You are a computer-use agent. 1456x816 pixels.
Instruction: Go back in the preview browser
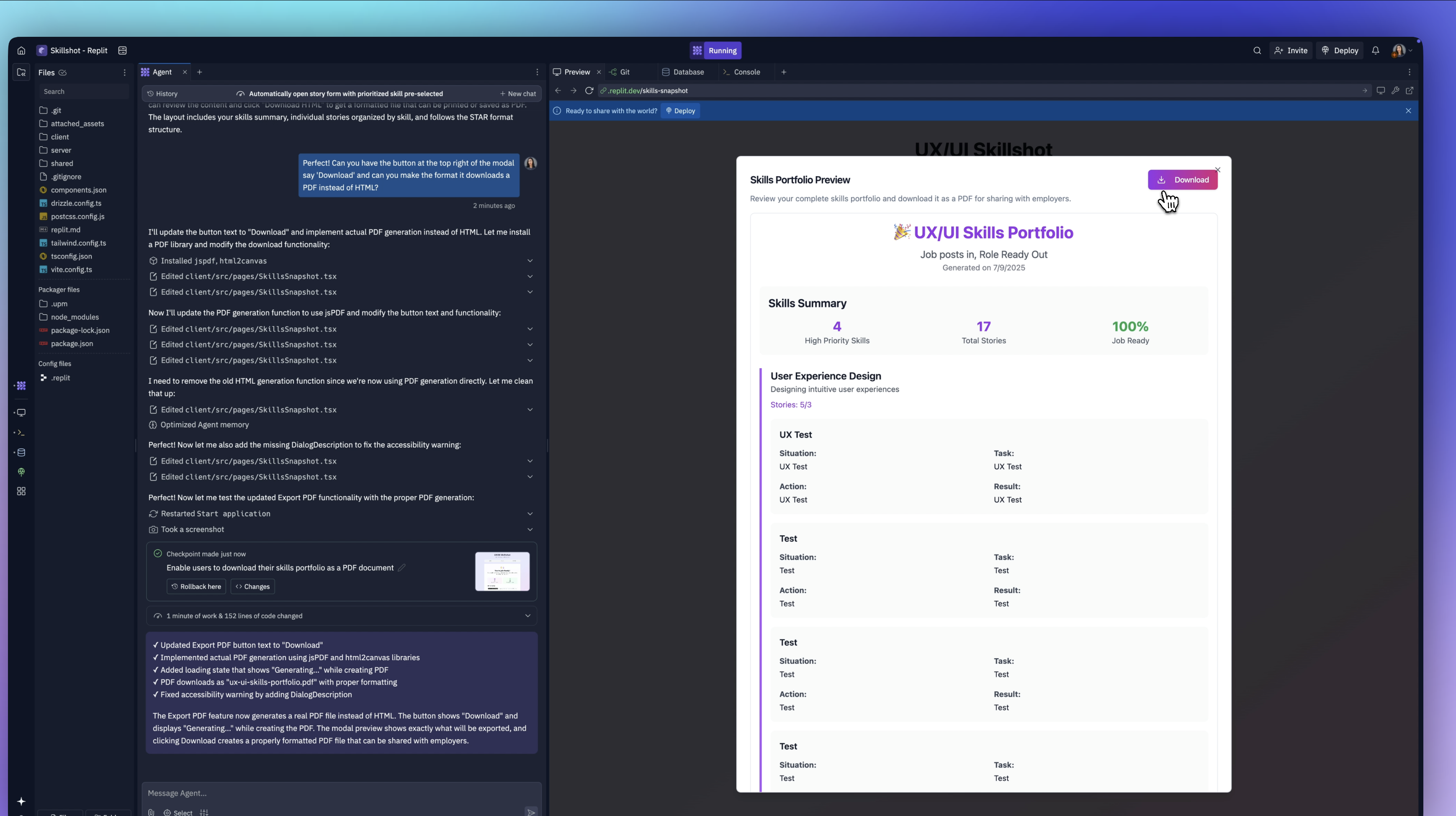point(558,90)
